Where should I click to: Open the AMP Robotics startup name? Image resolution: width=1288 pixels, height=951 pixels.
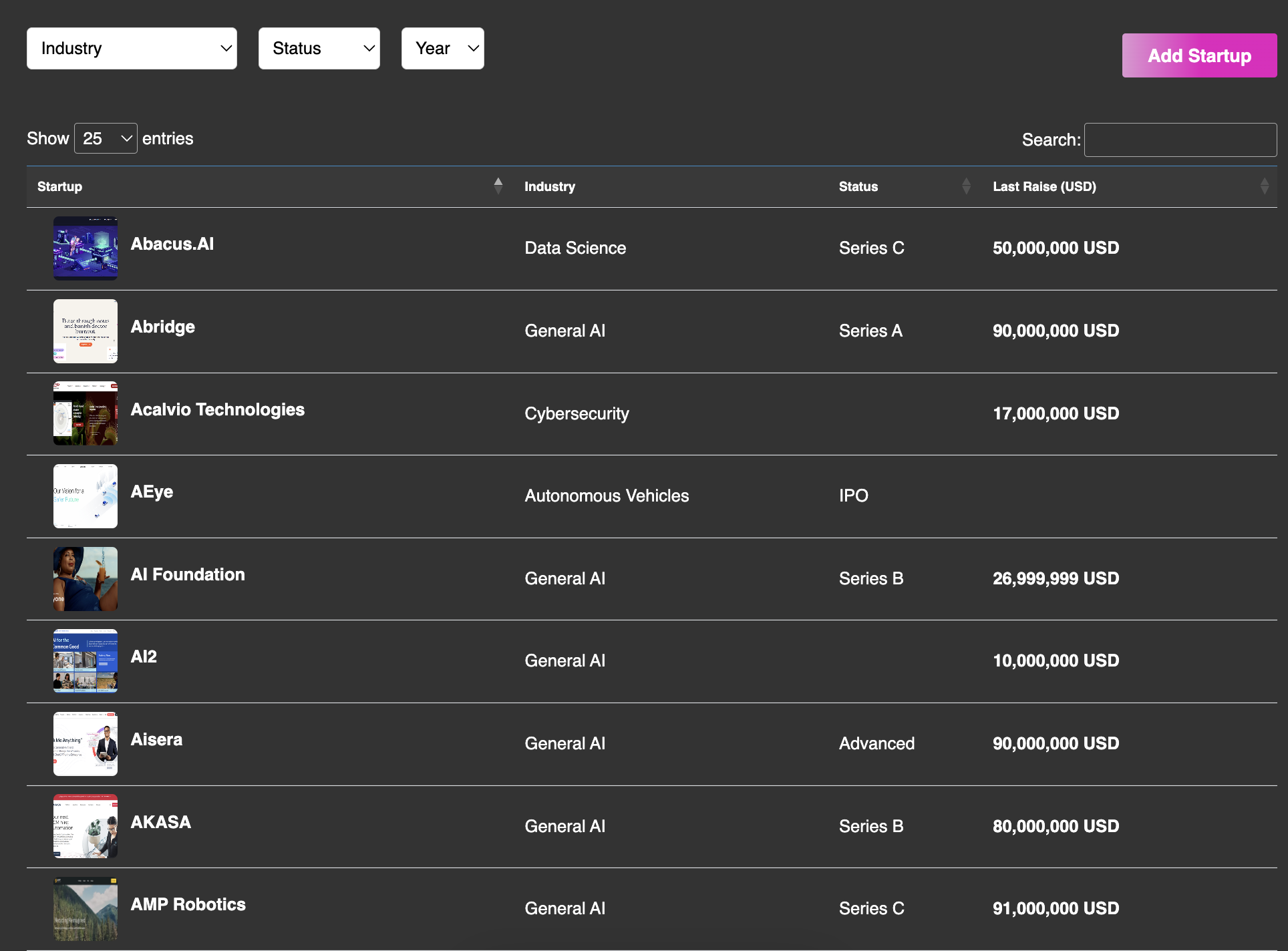click(188, 904)
